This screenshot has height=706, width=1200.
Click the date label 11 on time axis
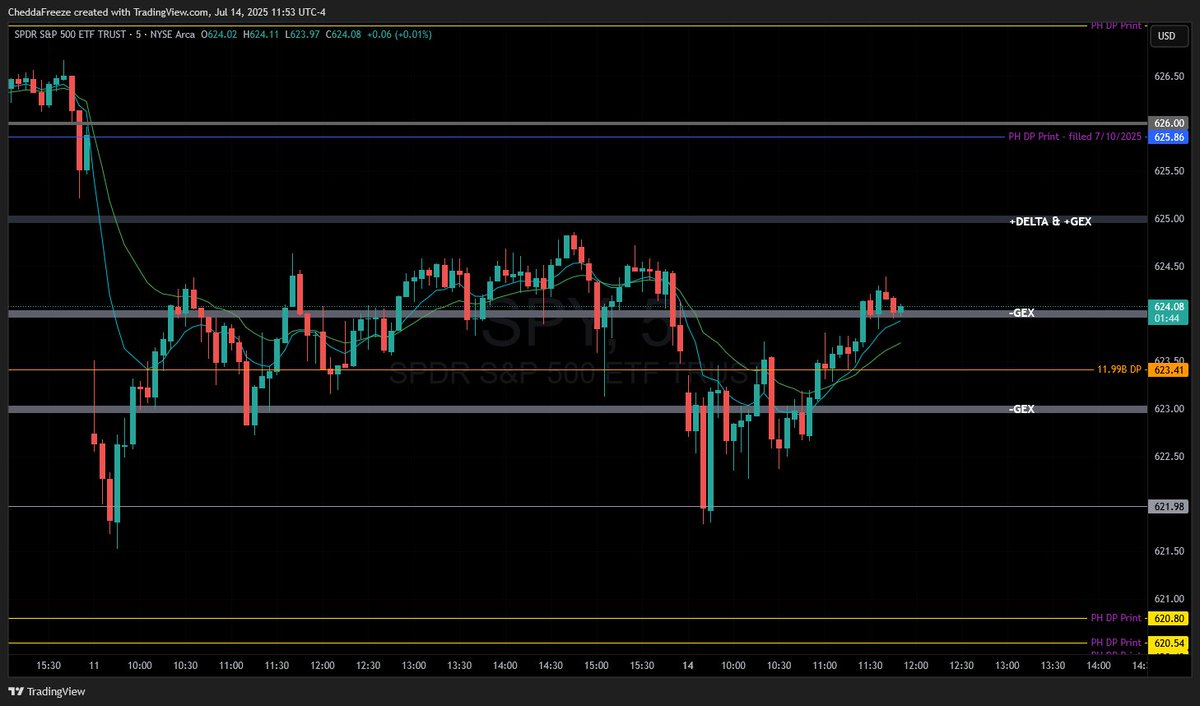93,665
